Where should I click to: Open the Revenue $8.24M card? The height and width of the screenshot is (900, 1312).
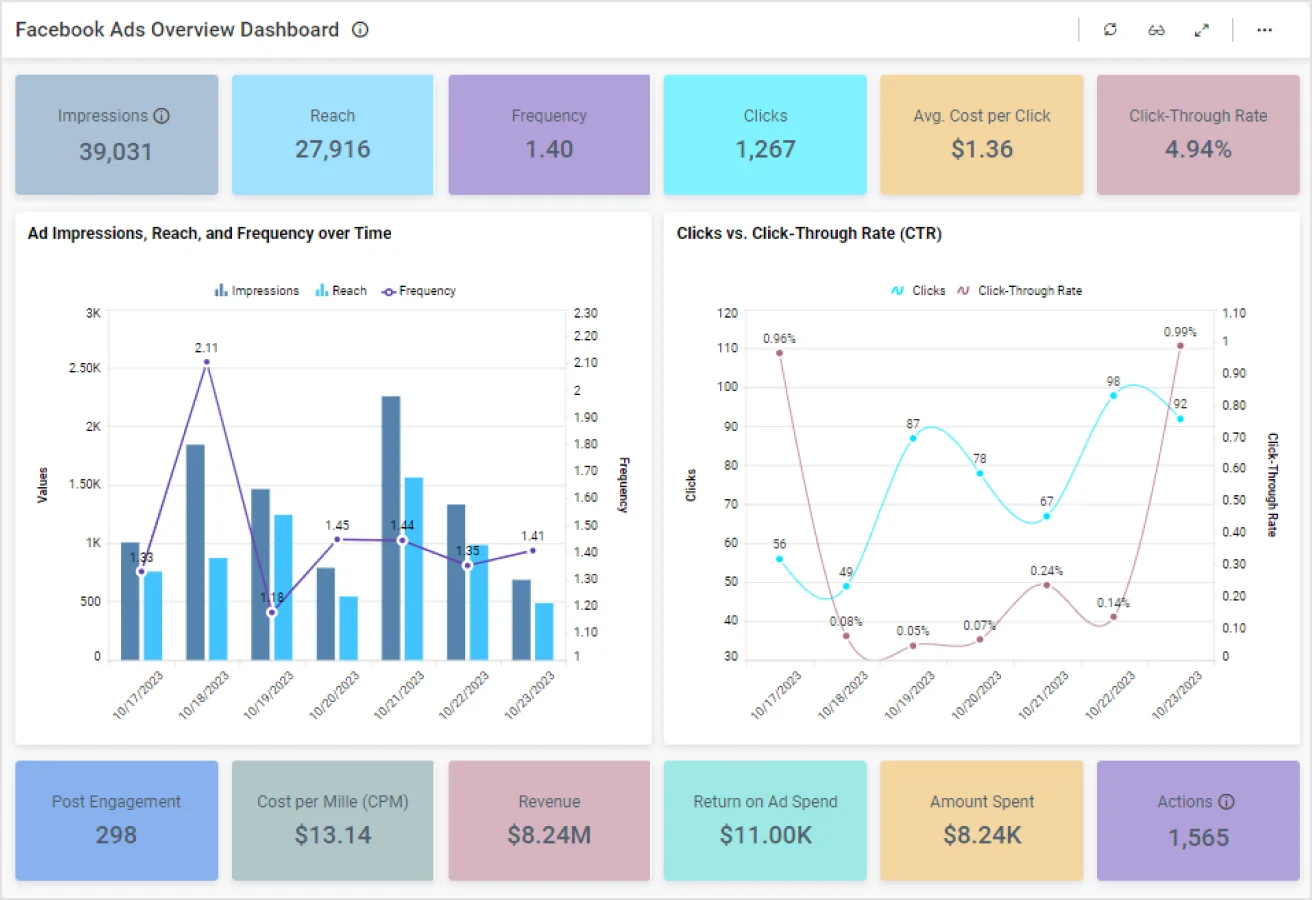549,821
